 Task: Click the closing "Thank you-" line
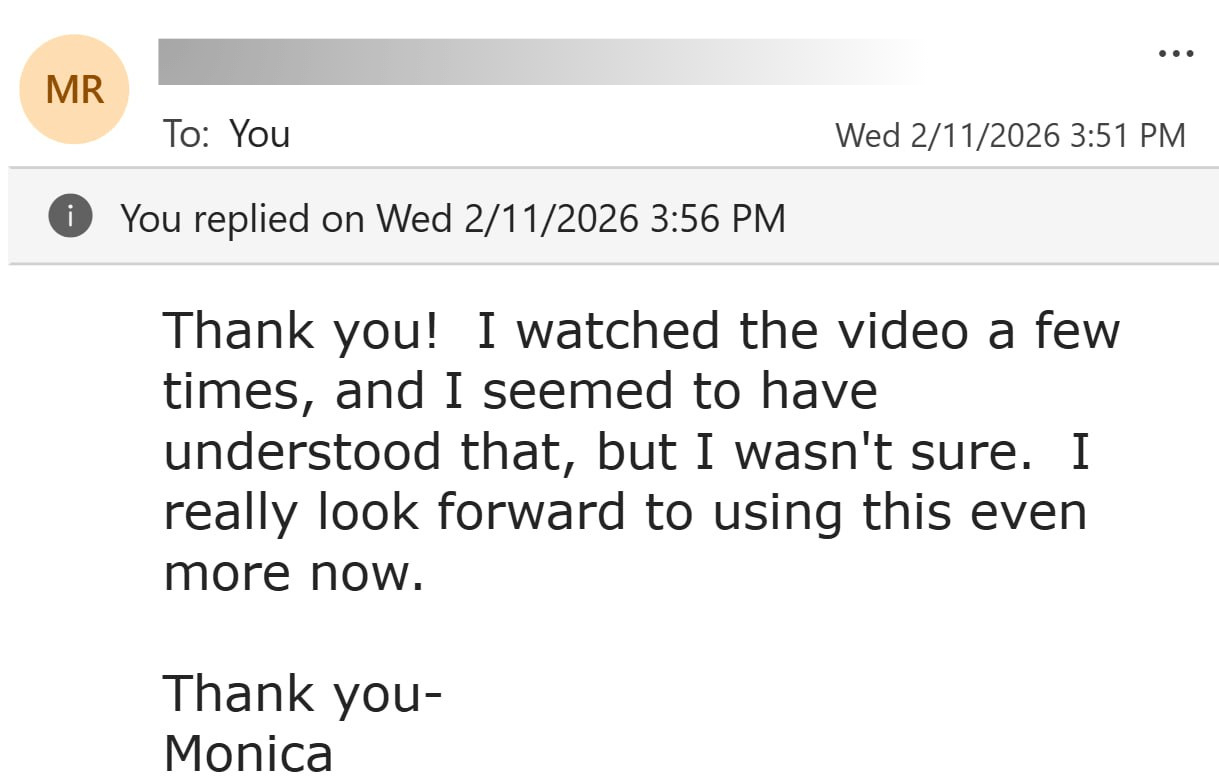pyautogui.click(x=302, y=694)
